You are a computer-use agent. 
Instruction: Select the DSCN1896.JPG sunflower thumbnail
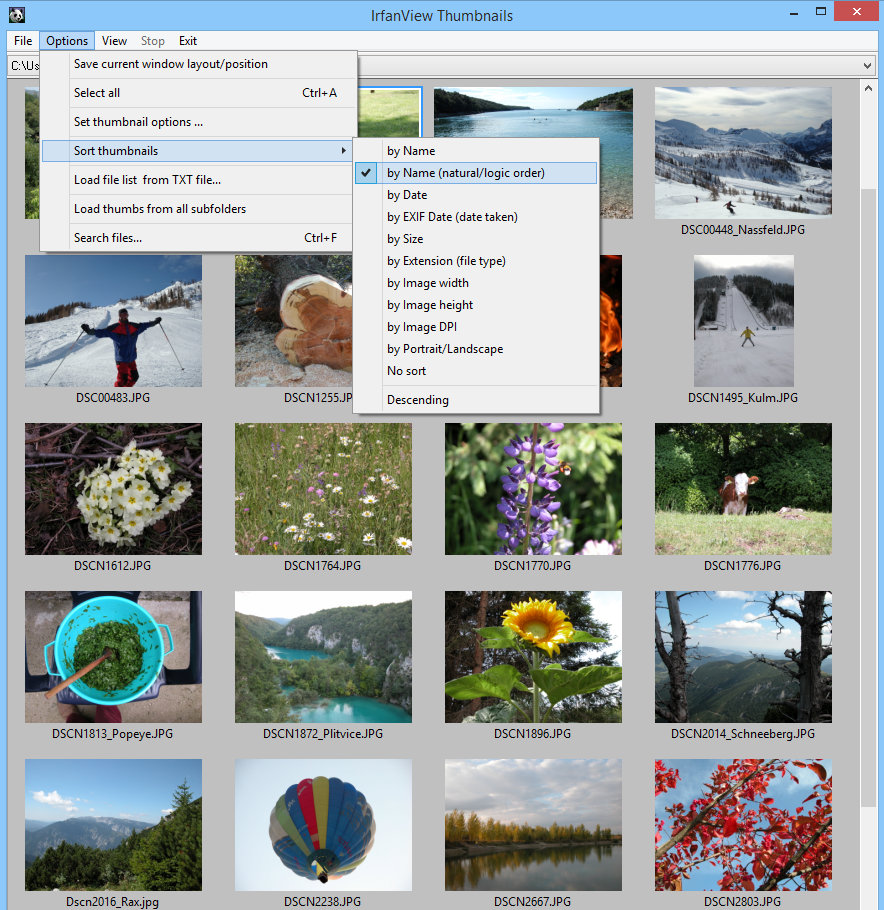pos(533,657)
